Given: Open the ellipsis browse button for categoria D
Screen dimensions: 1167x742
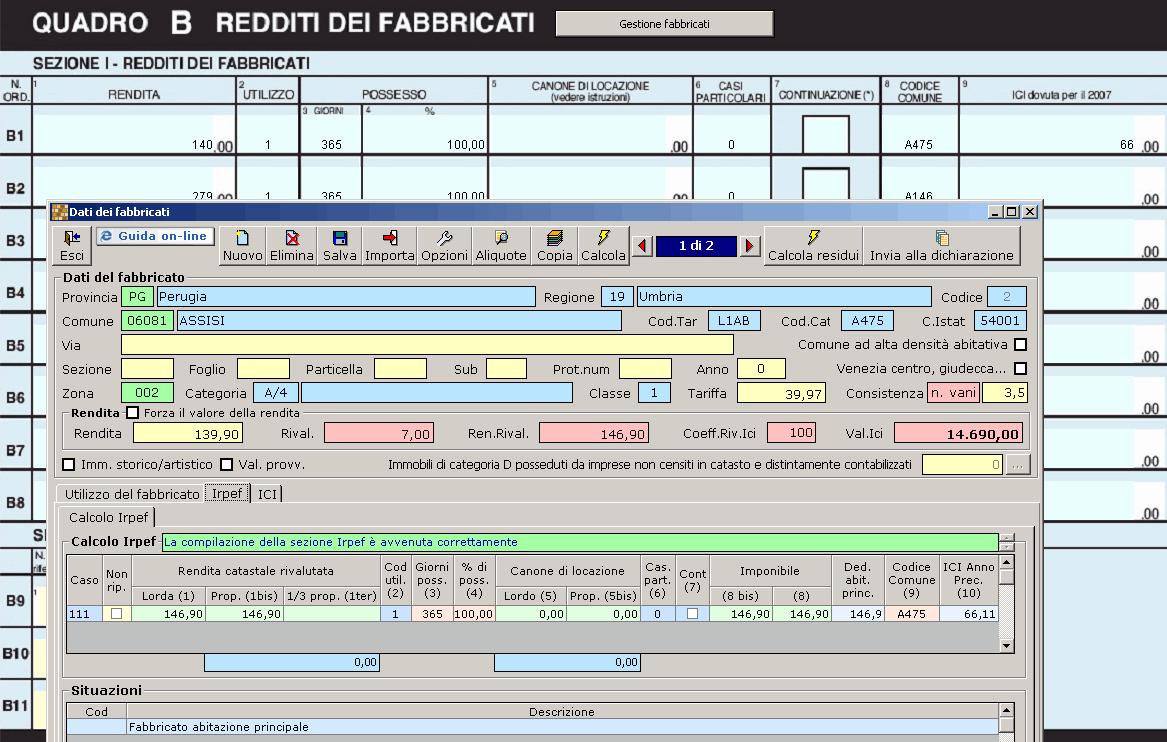Looking at the screenshot, I should tap(1017, 464).
